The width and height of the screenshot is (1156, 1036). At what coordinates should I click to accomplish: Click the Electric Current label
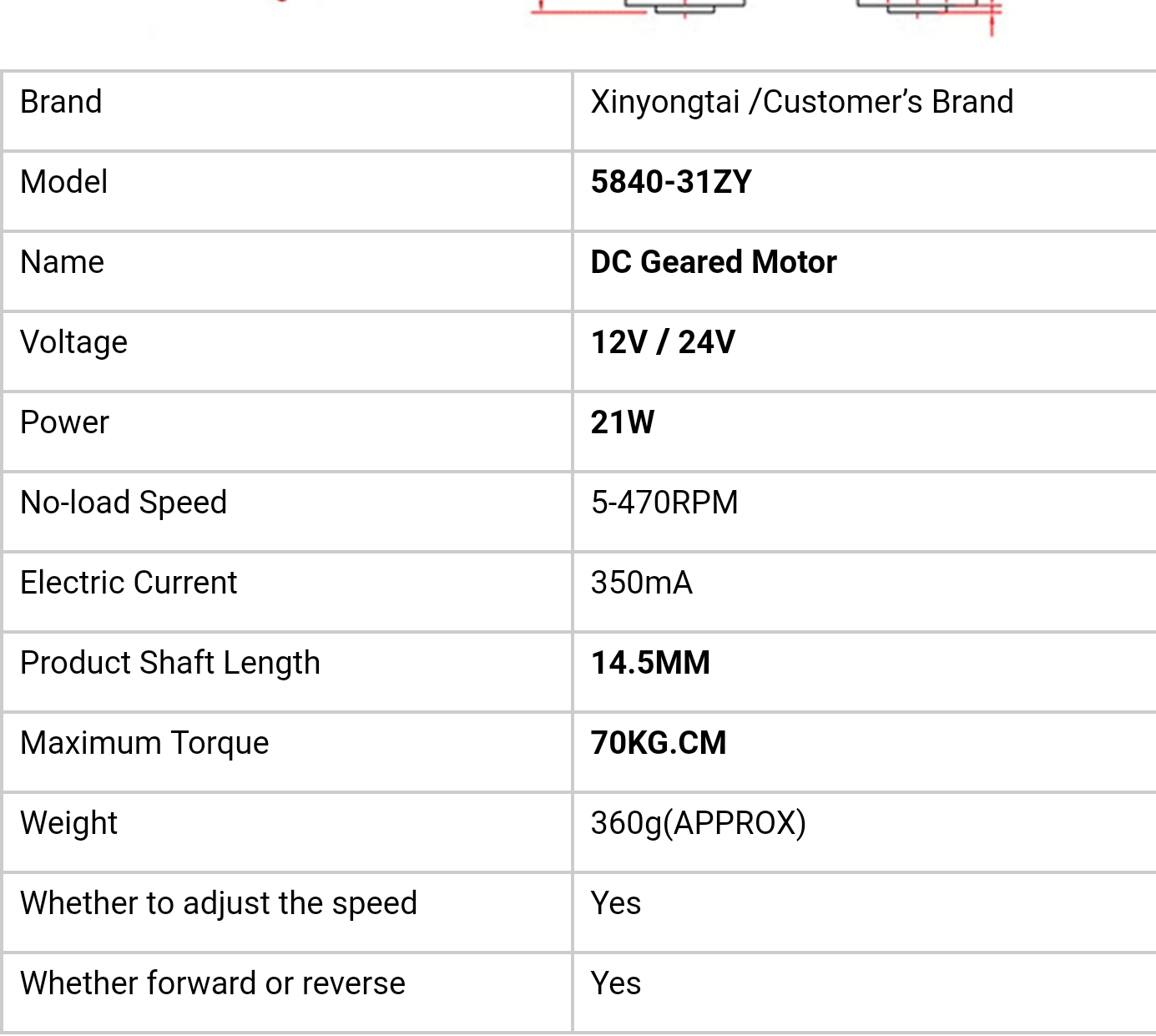pyautogui.click(x=129, y=583)
